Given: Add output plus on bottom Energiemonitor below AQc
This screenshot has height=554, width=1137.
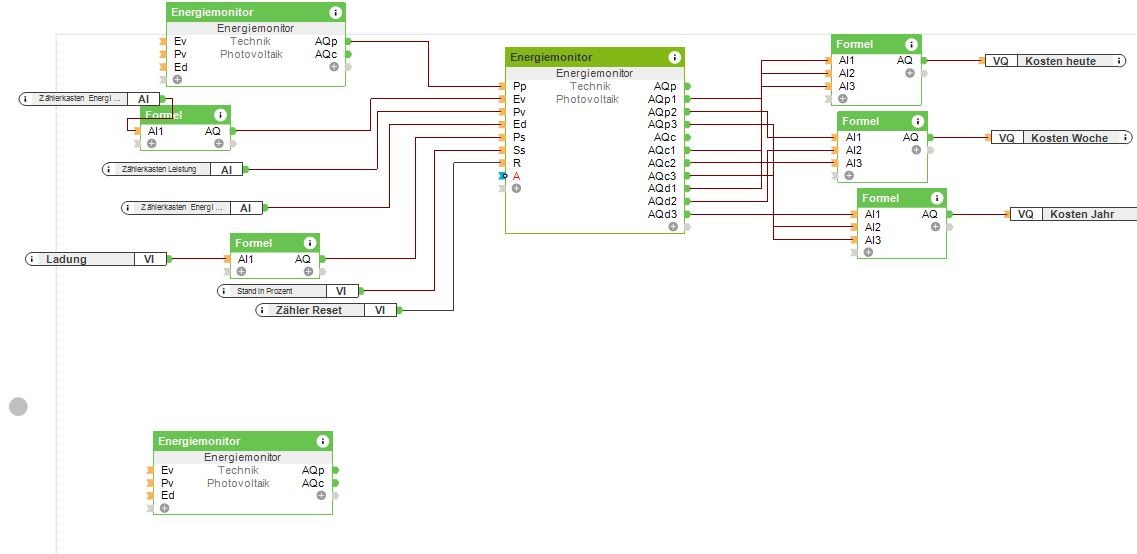Looking at the screenshot, I should coord(321,495).
